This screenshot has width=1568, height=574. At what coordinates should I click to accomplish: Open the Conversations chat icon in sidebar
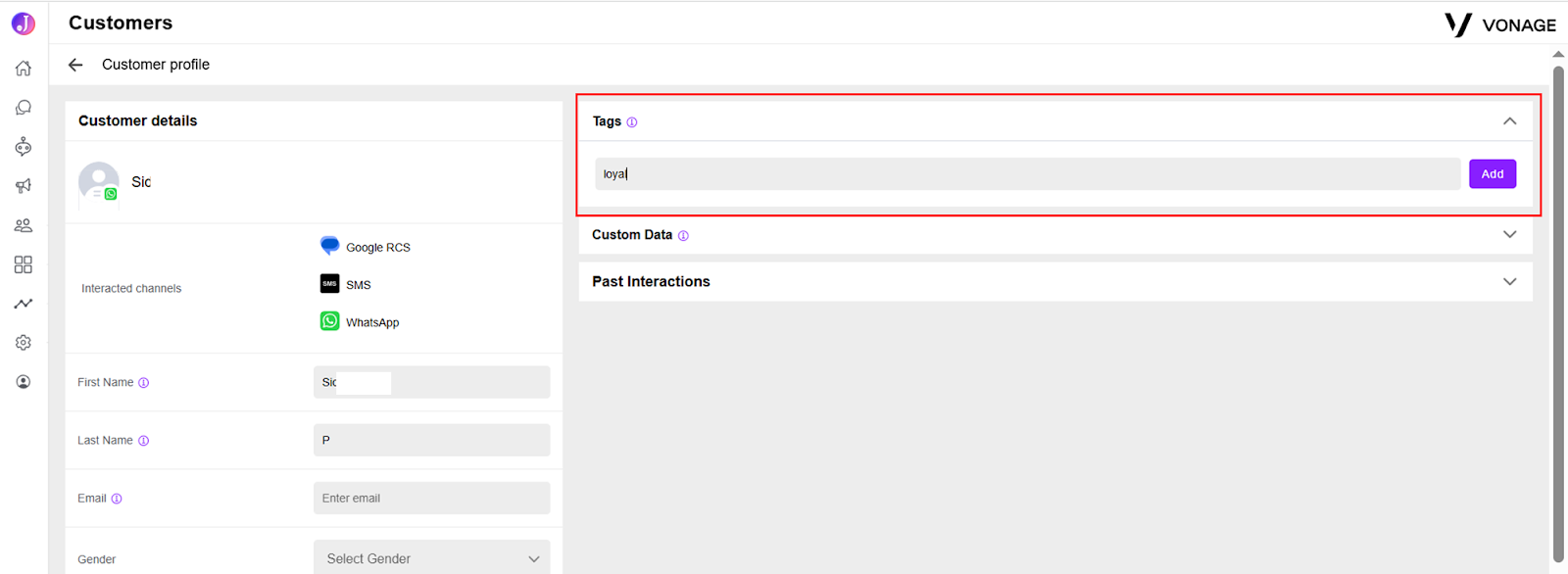(24, 108)
